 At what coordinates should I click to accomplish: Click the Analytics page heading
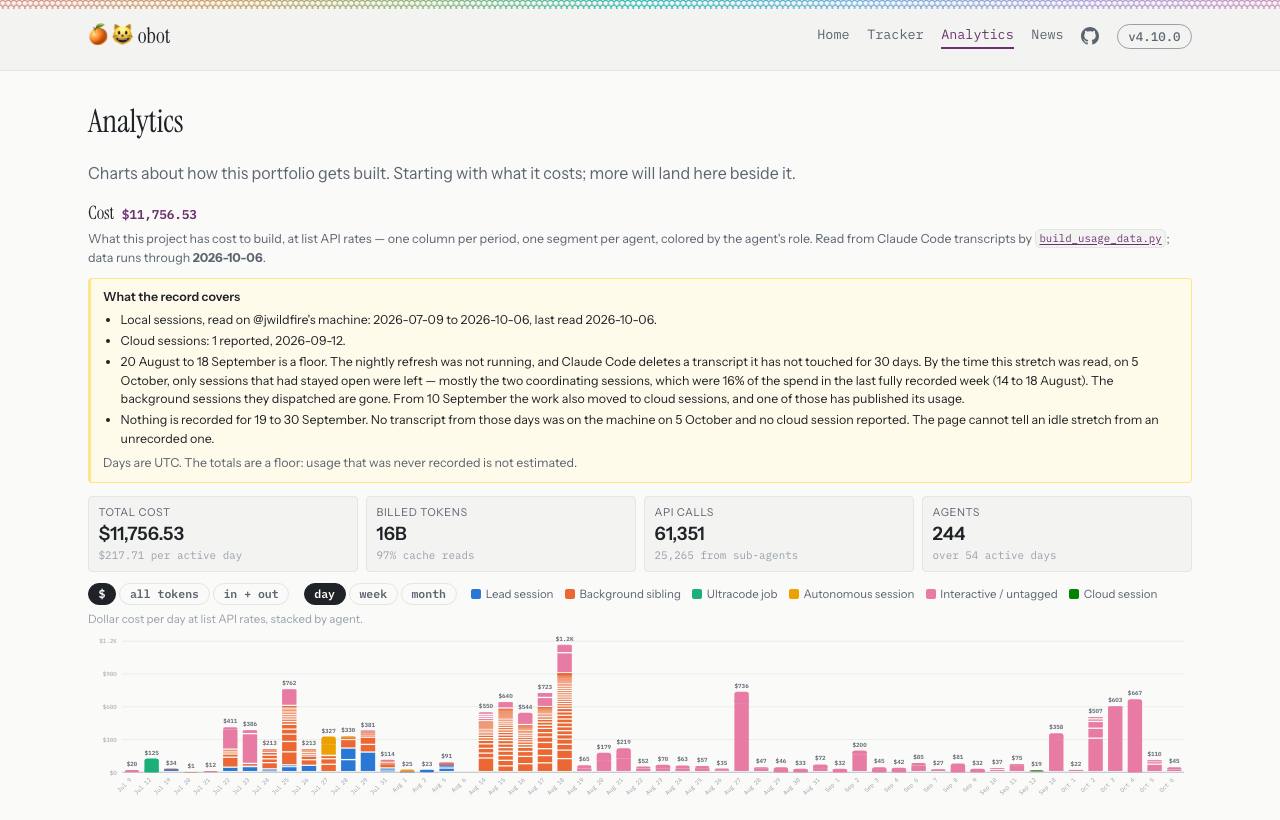click(136, 122)
